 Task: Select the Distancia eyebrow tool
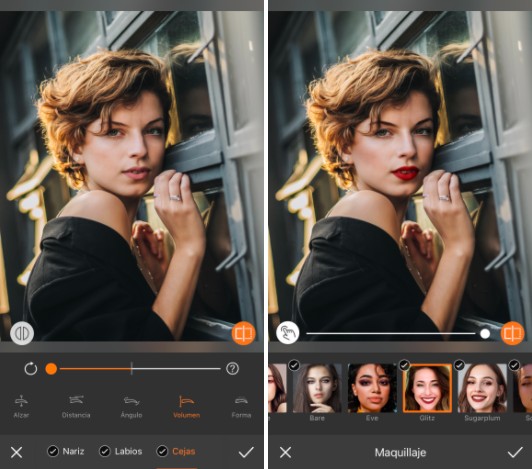pyautogui.click(x=76, y=406)
